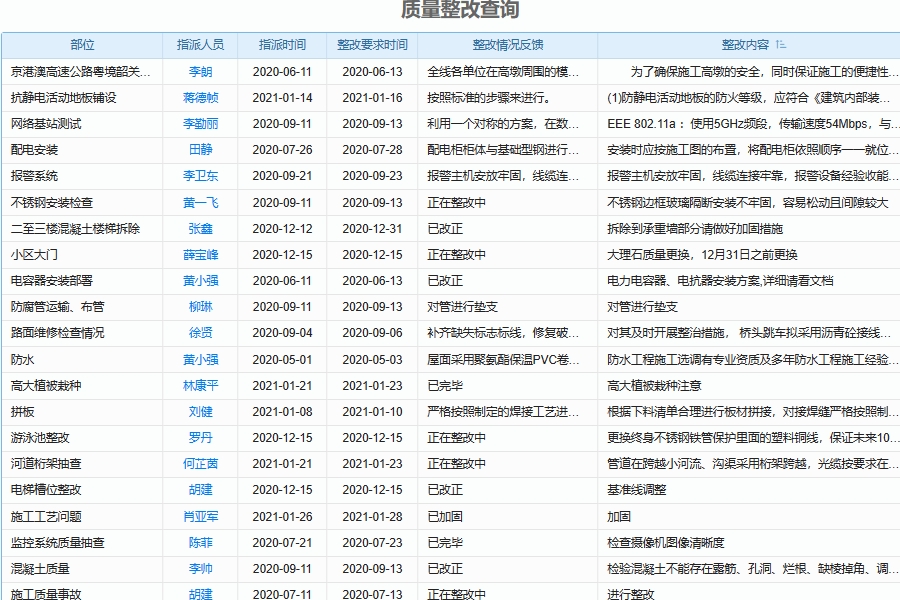Click the 整改要求时间 column header
This screenshot has width=900, height=600.
372,44
